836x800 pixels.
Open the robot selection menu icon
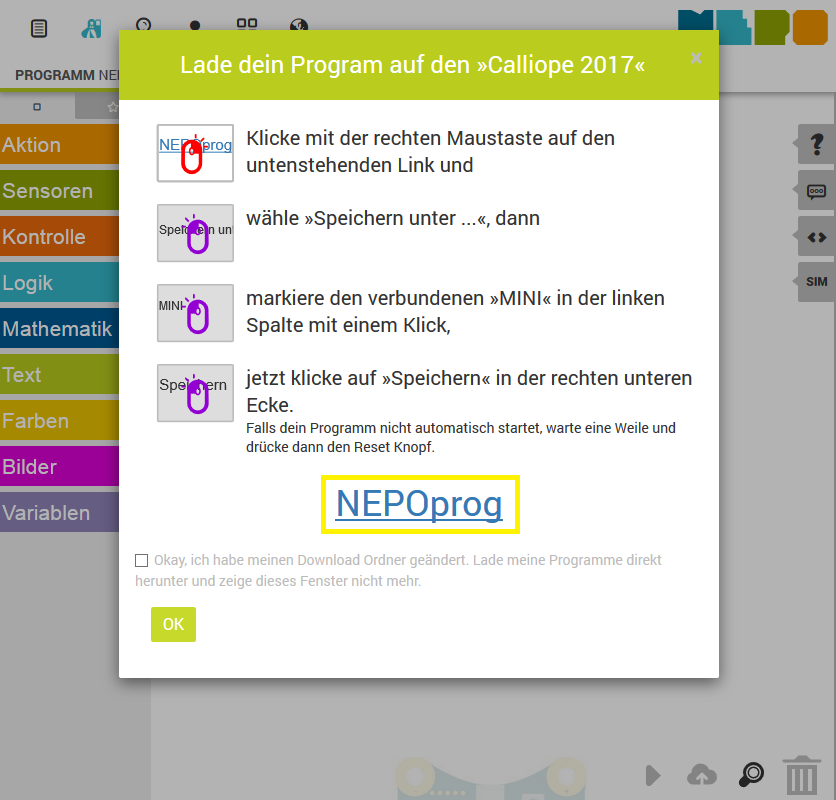(x=91, y=28)
